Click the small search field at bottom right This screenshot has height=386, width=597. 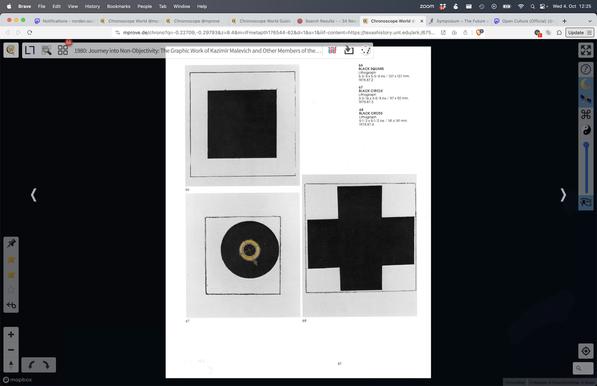(583, 368)
